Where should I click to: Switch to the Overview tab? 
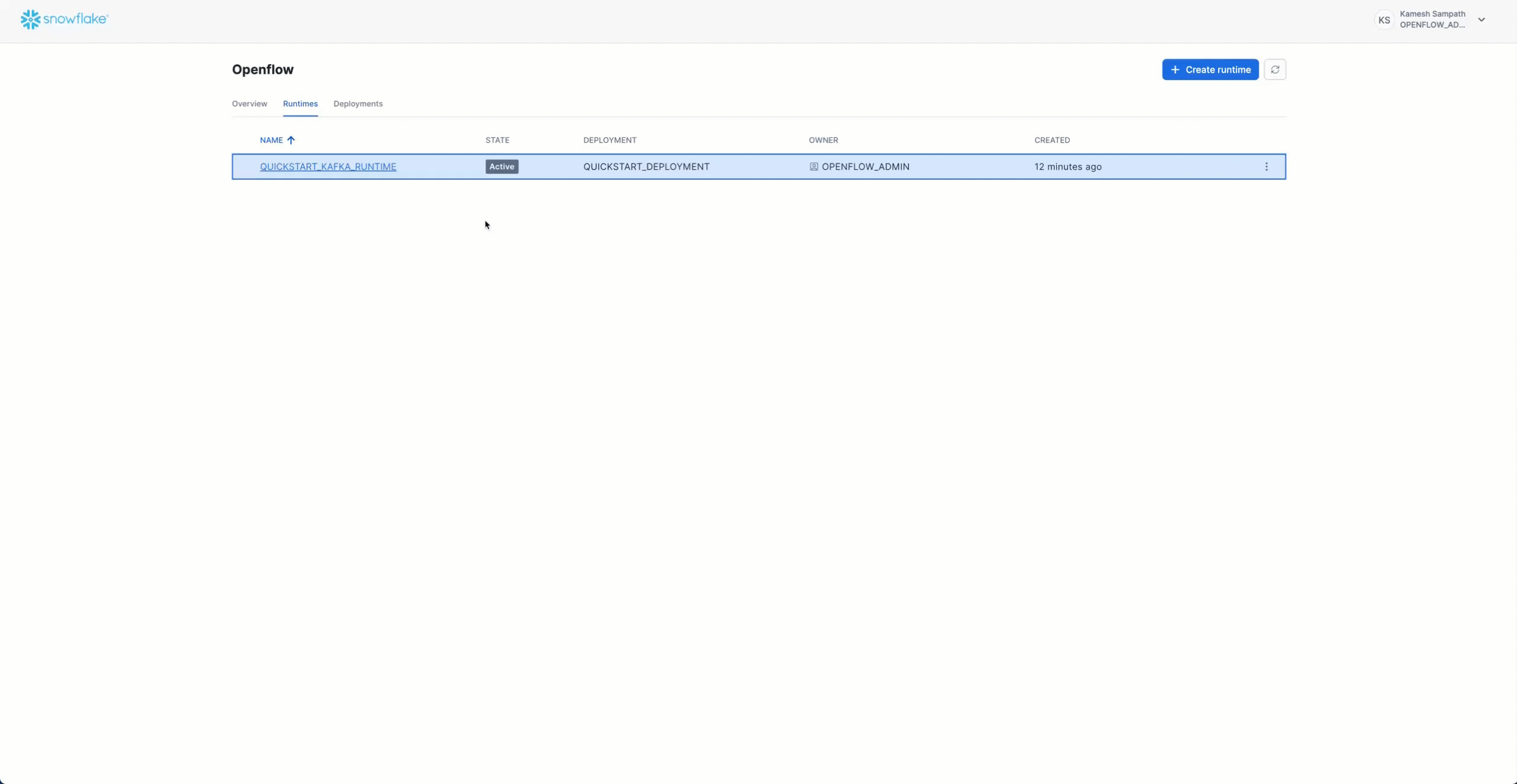click(248, 104)
